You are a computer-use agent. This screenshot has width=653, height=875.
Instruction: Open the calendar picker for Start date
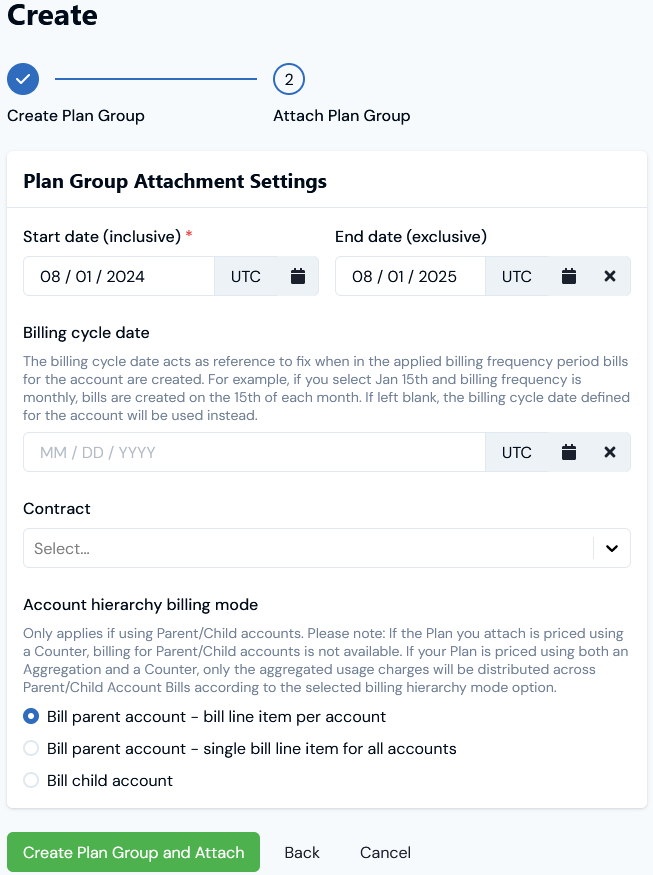(297, 276)
